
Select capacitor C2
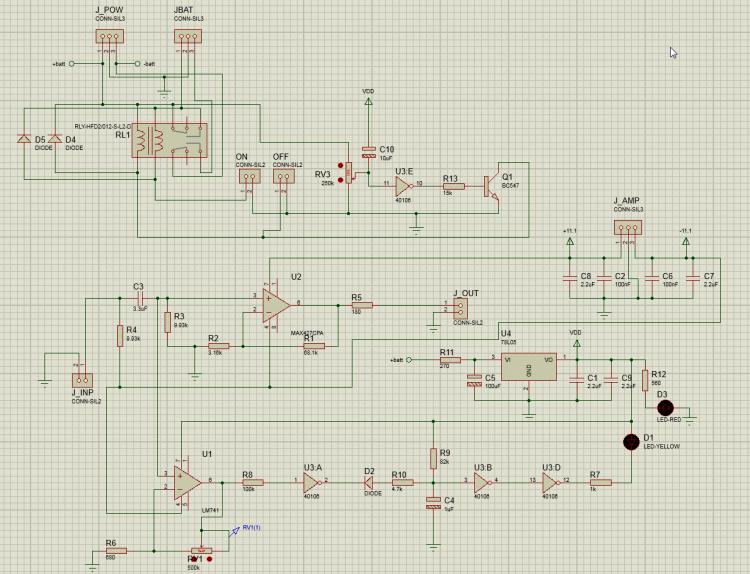pos(604,278)
